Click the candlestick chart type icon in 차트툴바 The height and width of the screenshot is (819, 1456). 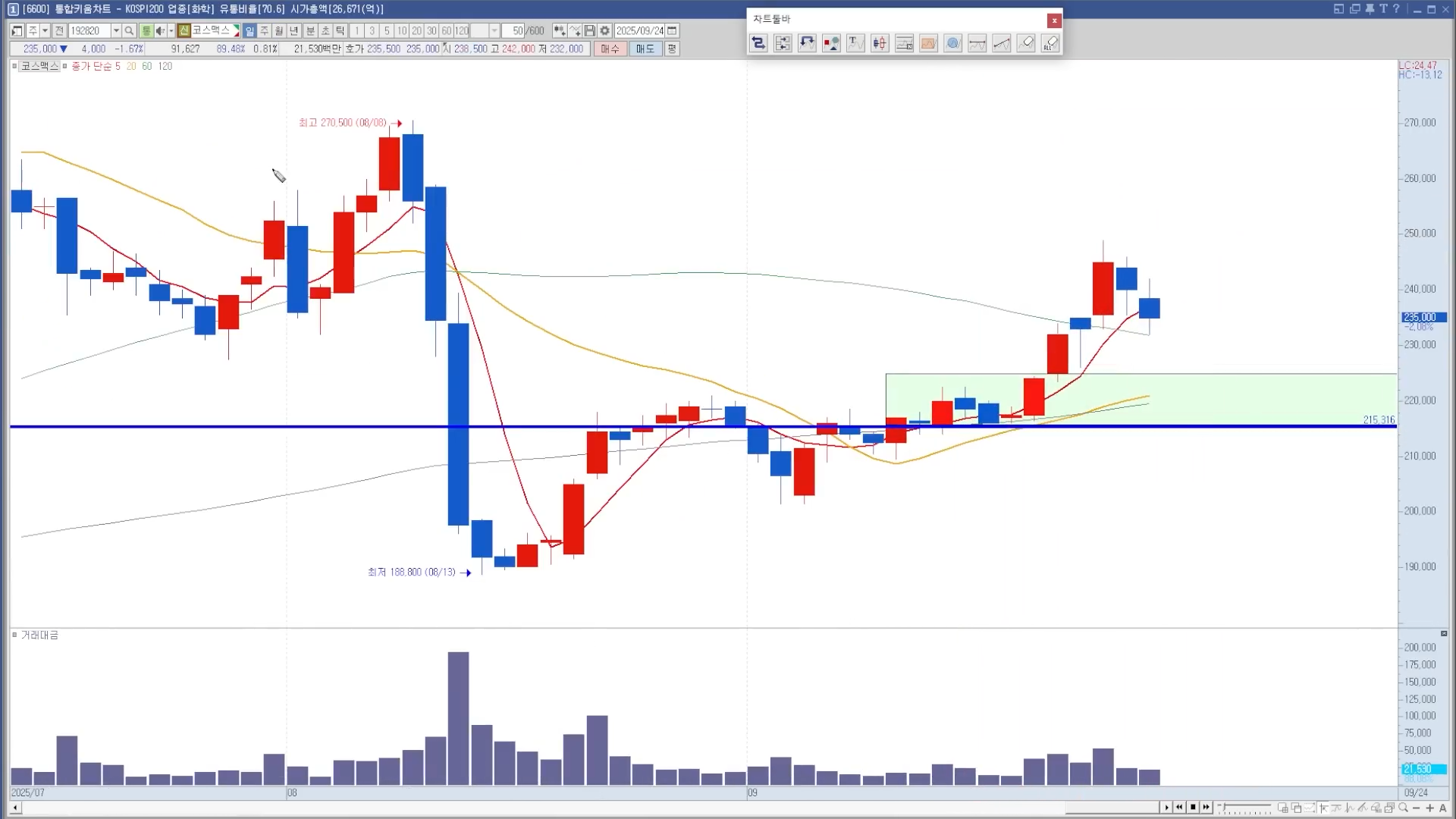point(880,43)
